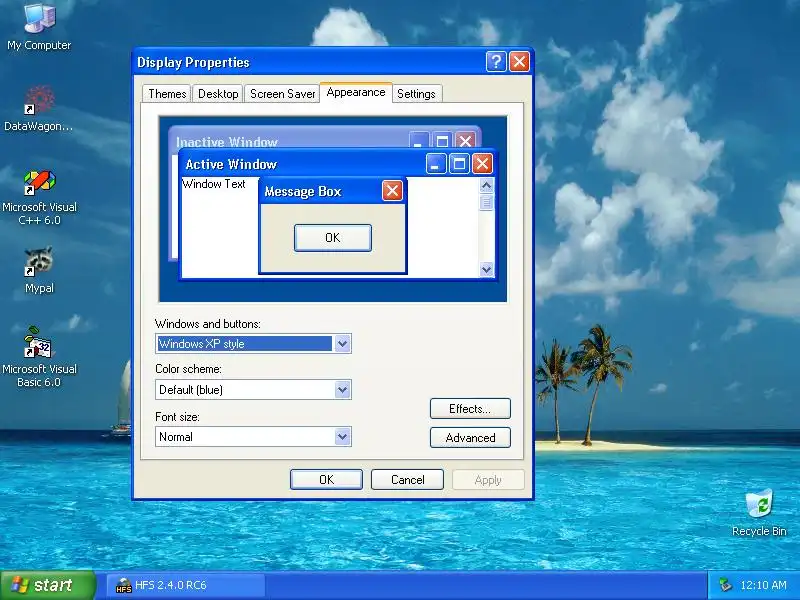The width and height of the screenshot is (800, 600).
Task: Open the Color scheme dropdown
Action: tap(342, 390)
